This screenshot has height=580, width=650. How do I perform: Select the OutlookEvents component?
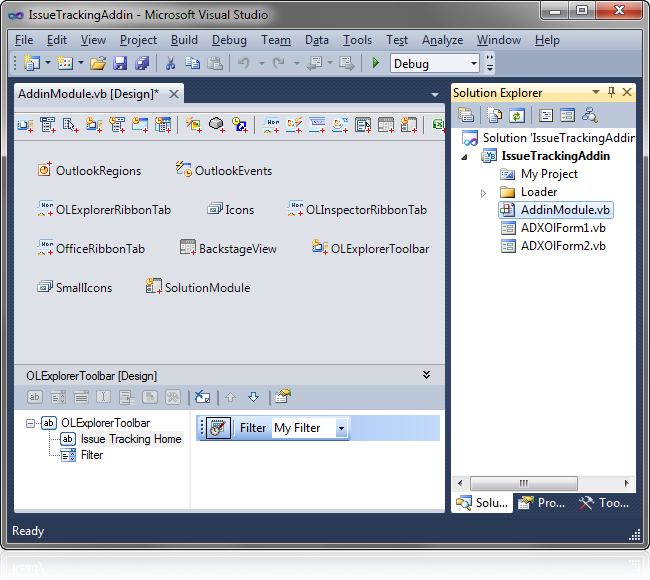tap(224, 170)
